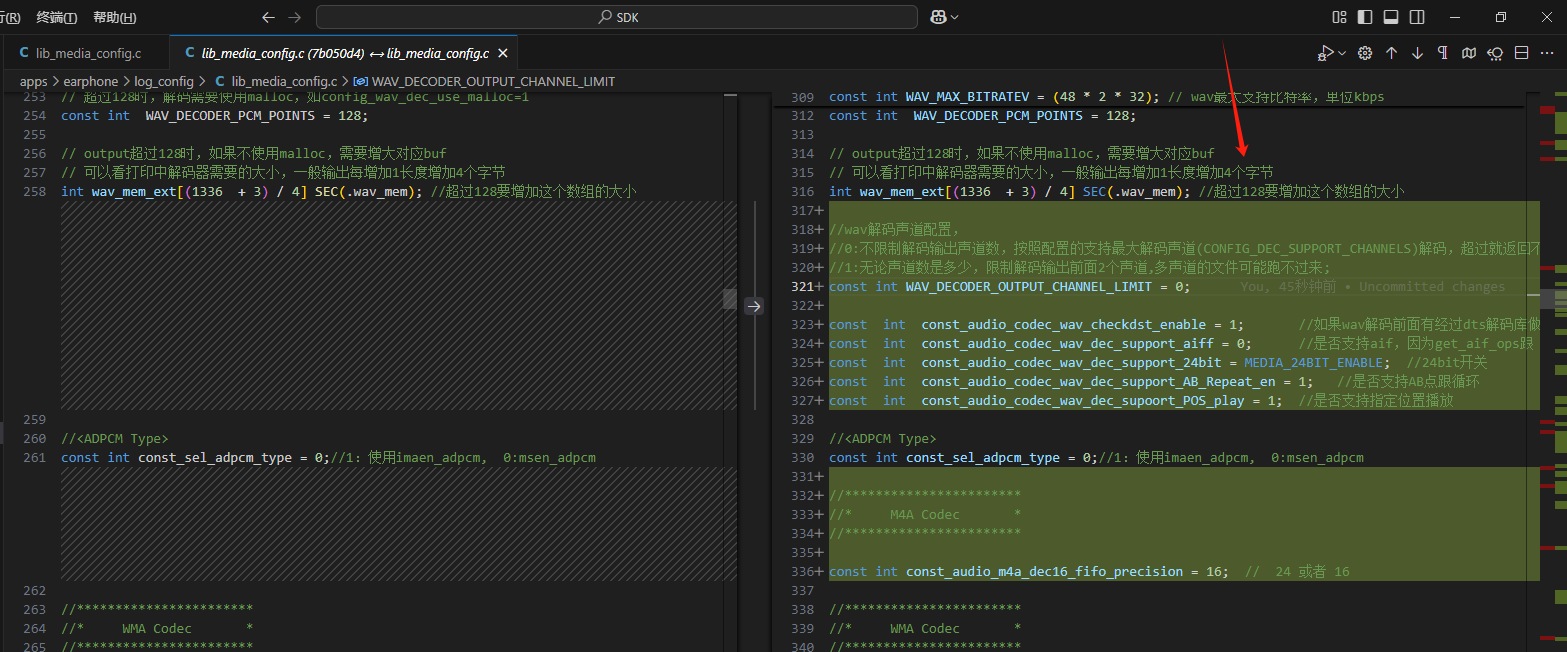Click the 'Uncommitted changes' blame annotation
Image resolution: width=1567 pixels, height=652 pixels.
(x=1432, y=287)
